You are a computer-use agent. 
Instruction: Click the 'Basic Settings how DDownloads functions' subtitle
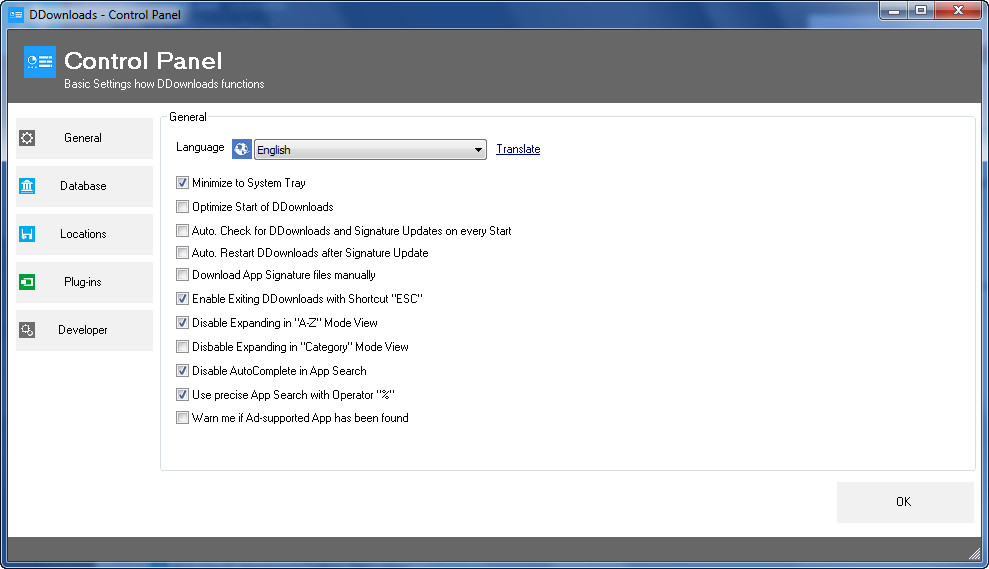[164, 84]
